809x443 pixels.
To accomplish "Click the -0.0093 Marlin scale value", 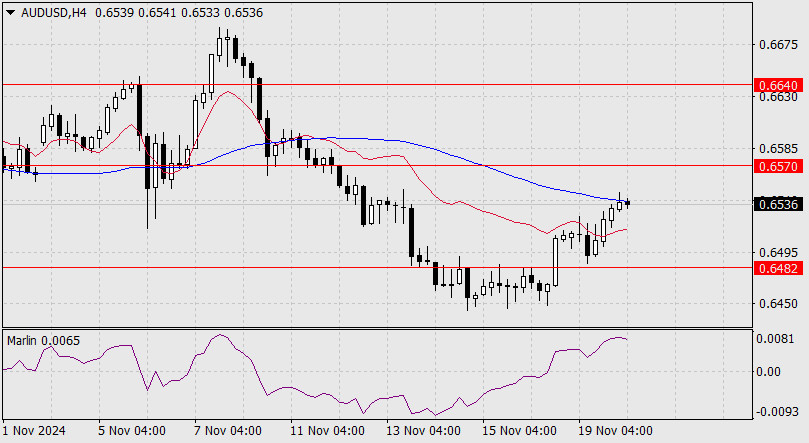I will coord(777,412).
